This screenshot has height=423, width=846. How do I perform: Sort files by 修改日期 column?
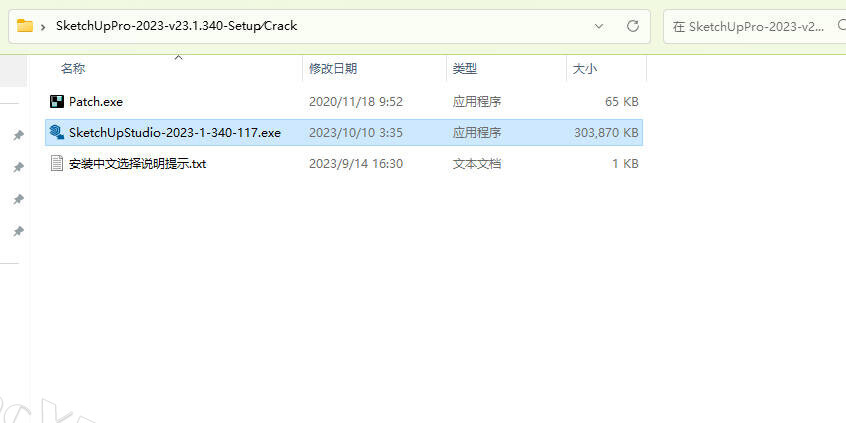333,69
